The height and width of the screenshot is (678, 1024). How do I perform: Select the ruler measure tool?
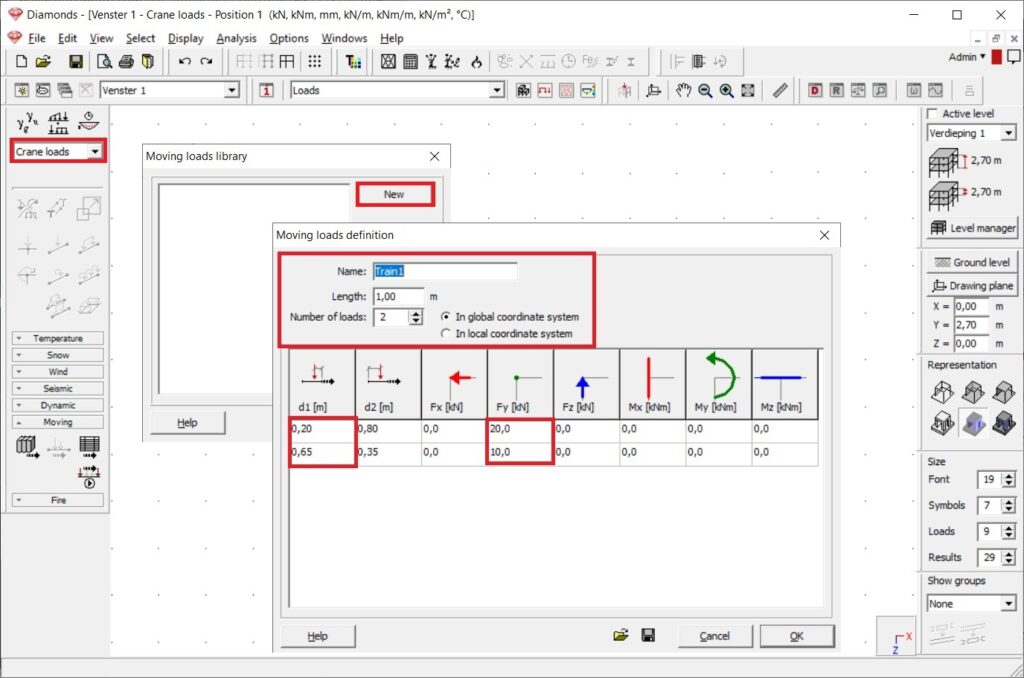click(x=780, y=90)
